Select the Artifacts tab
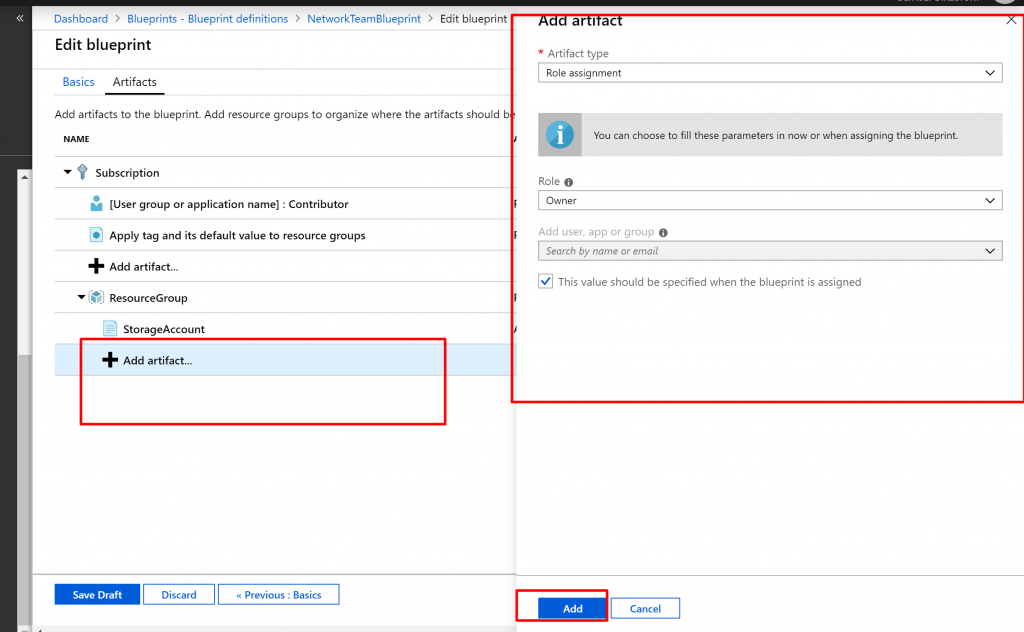This screenshot has height=632, width=1024. point(134,82)
